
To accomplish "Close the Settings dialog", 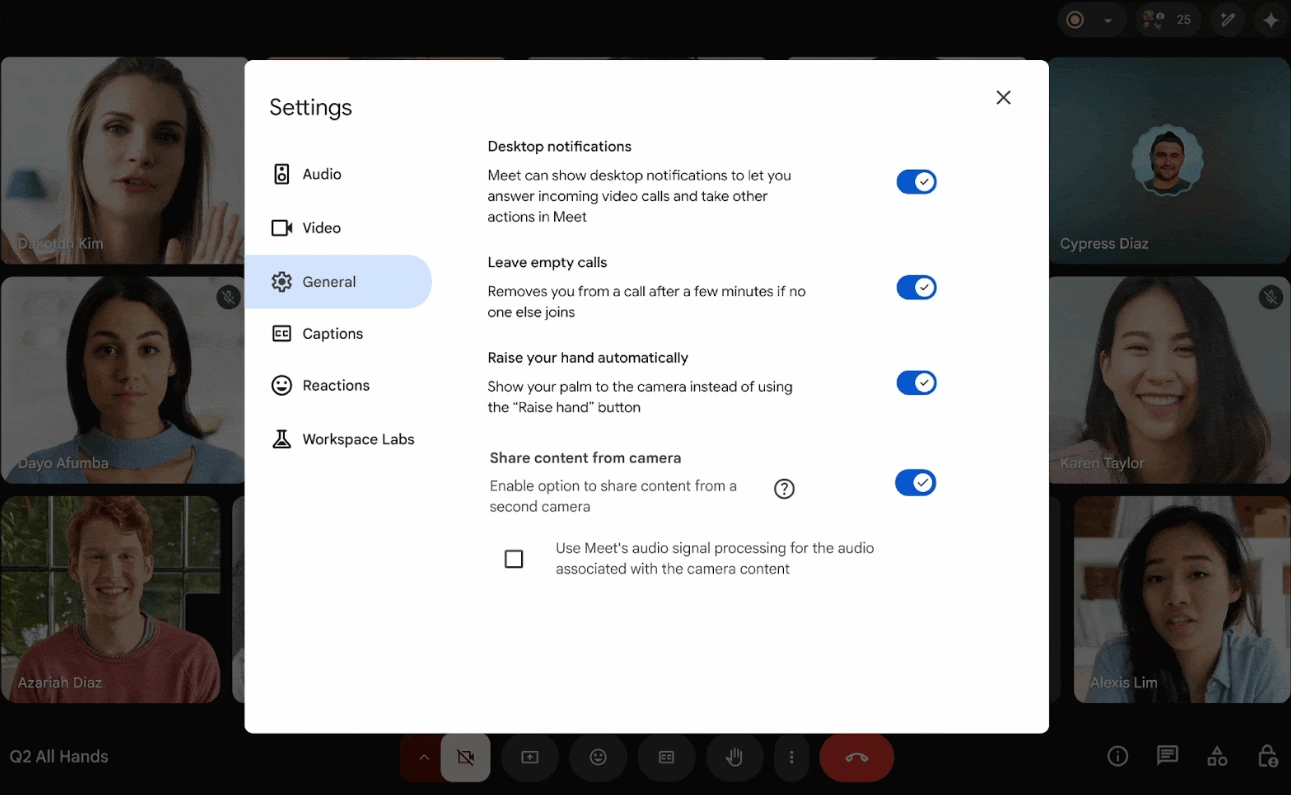I will (1004, 97).
